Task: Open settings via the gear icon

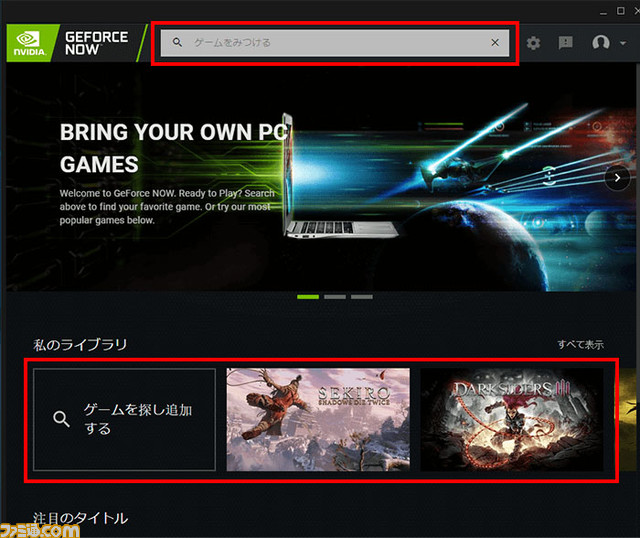Action: tap(533, 42)
